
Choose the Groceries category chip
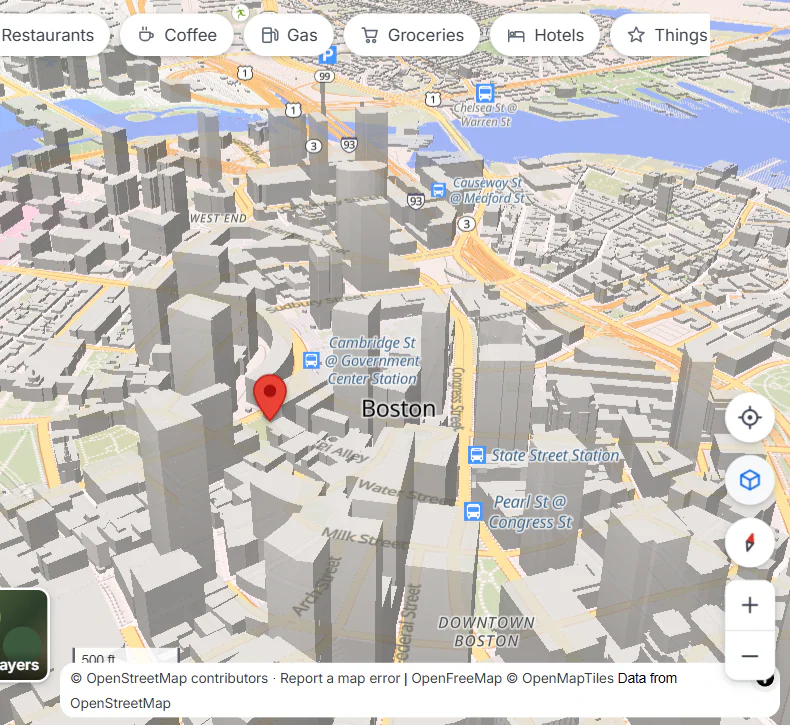point(412,35)
